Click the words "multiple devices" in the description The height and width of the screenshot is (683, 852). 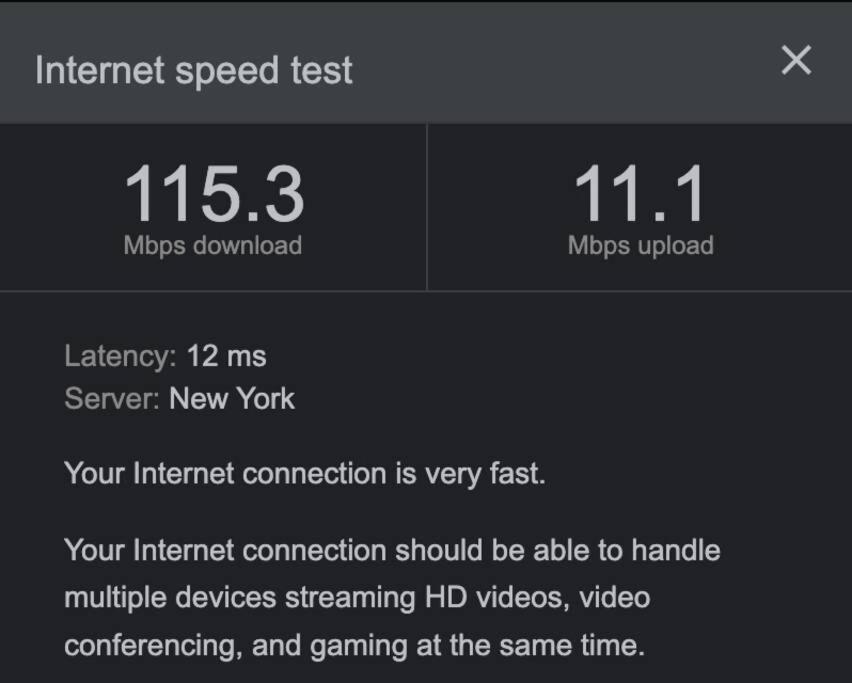(170, 598)
